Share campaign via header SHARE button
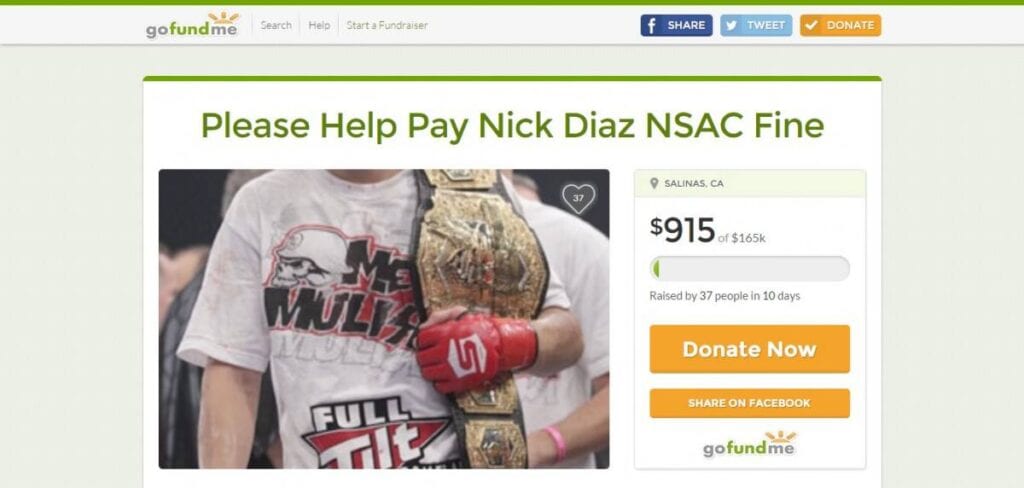Image resolution: width=1024 pixels, height=488 pixels. pos(677,25)
